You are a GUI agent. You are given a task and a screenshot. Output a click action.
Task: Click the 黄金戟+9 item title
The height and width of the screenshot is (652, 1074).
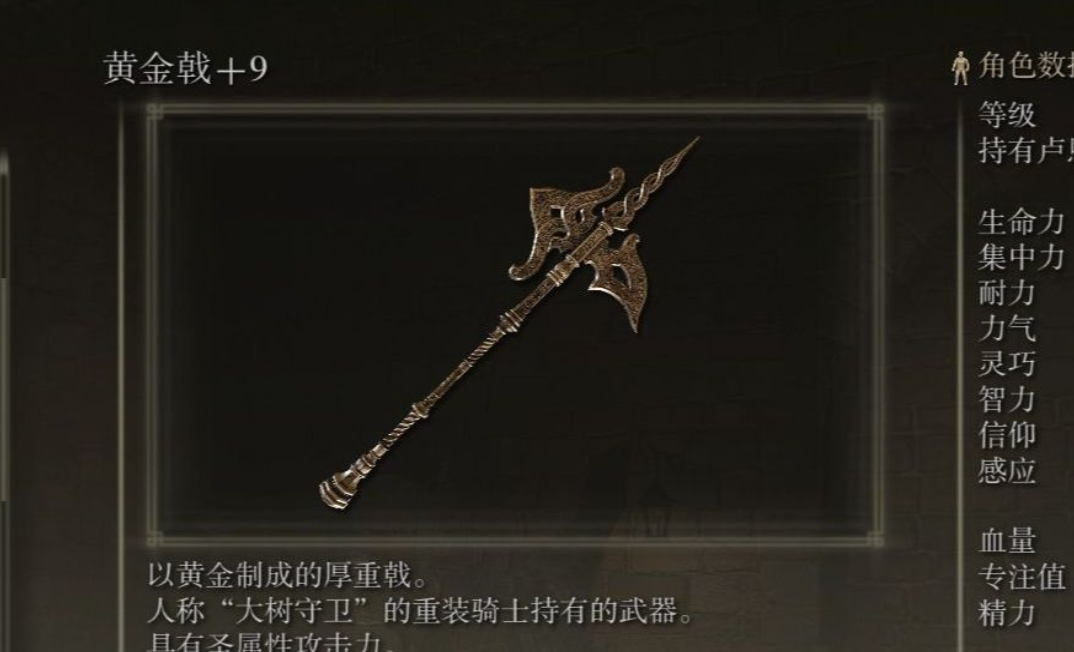pyautogui.click(x=186, y=69)
